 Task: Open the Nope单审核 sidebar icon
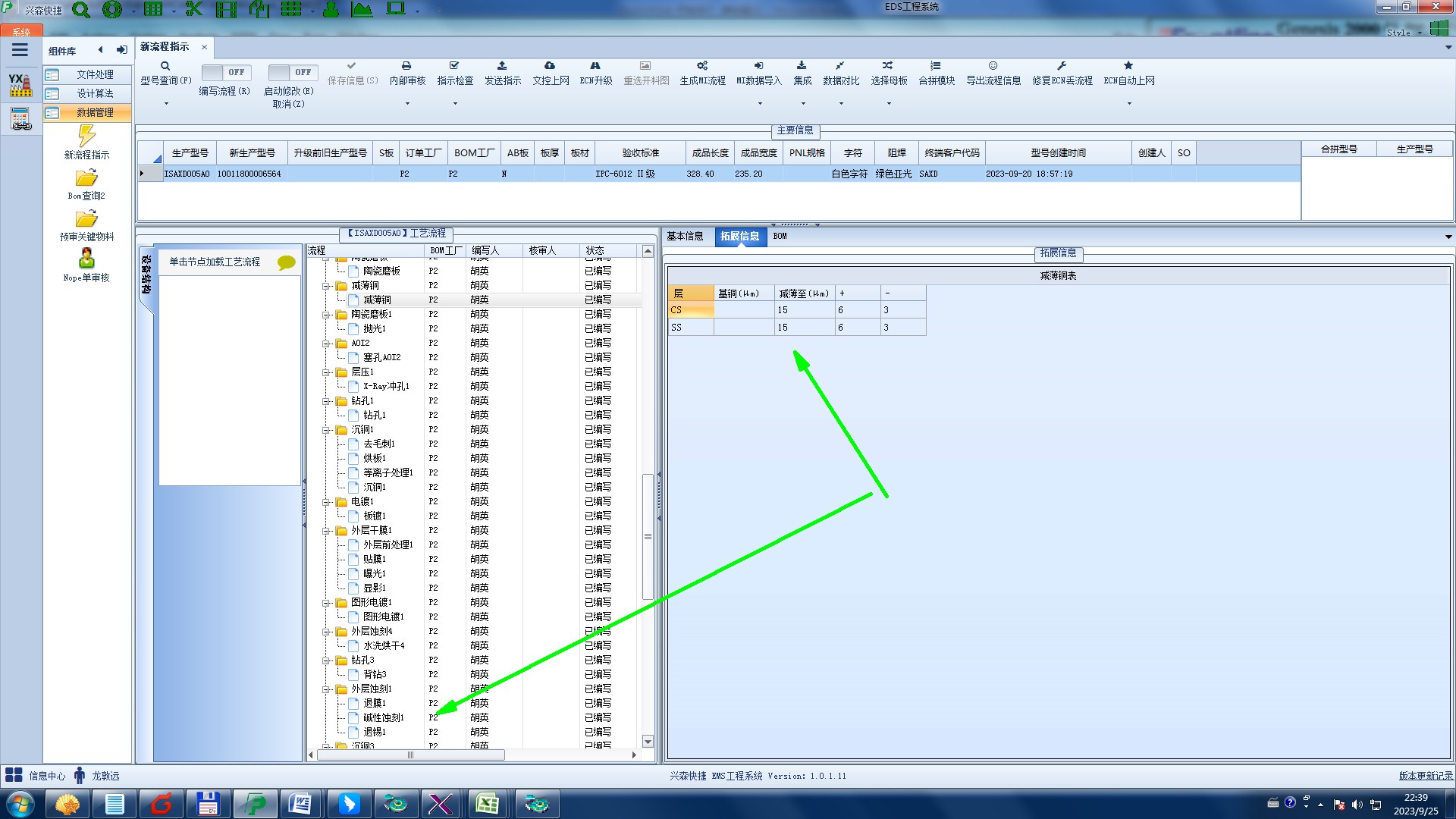(86, 259)
